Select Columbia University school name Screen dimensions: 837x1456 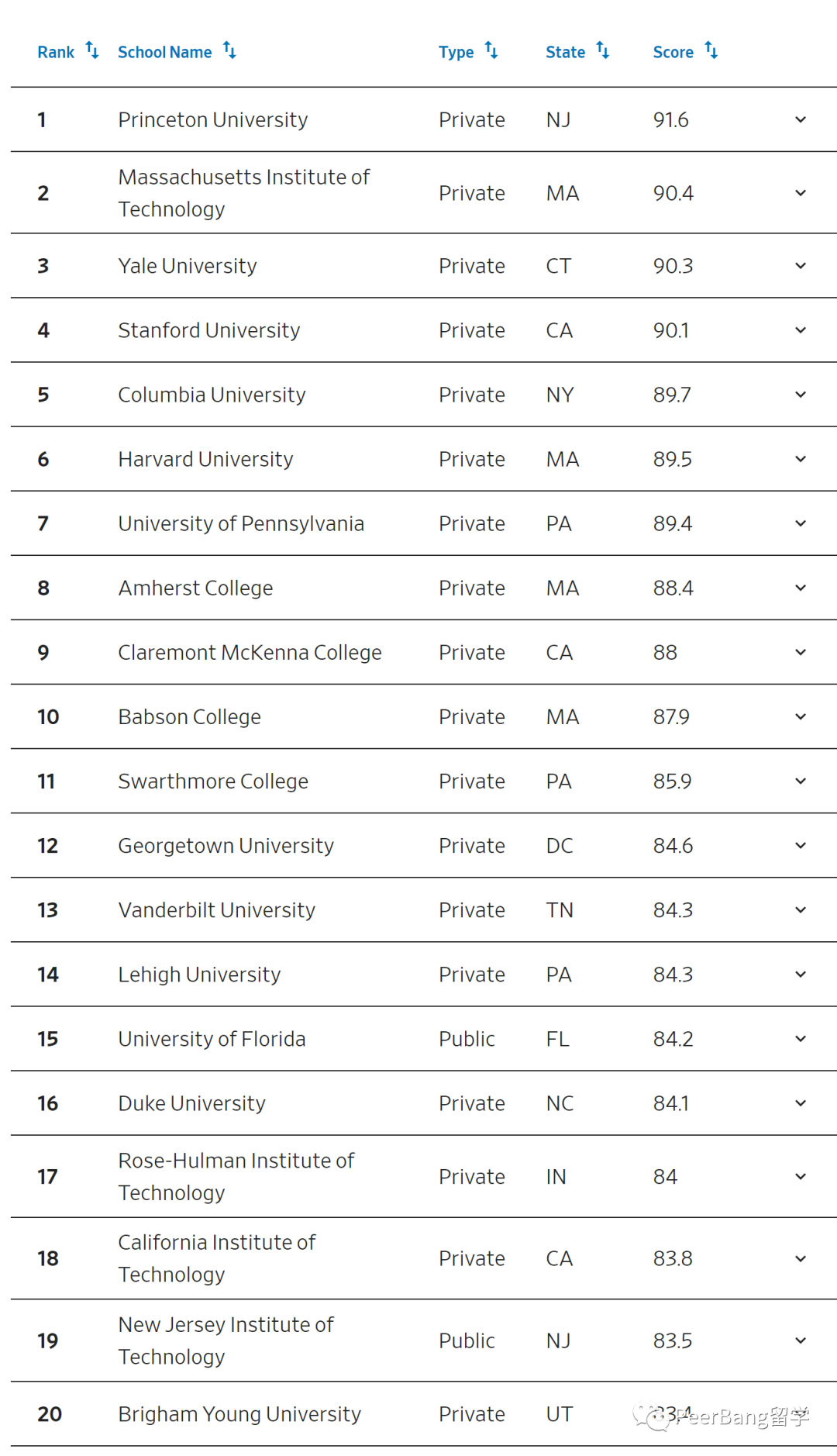point(212,395)
